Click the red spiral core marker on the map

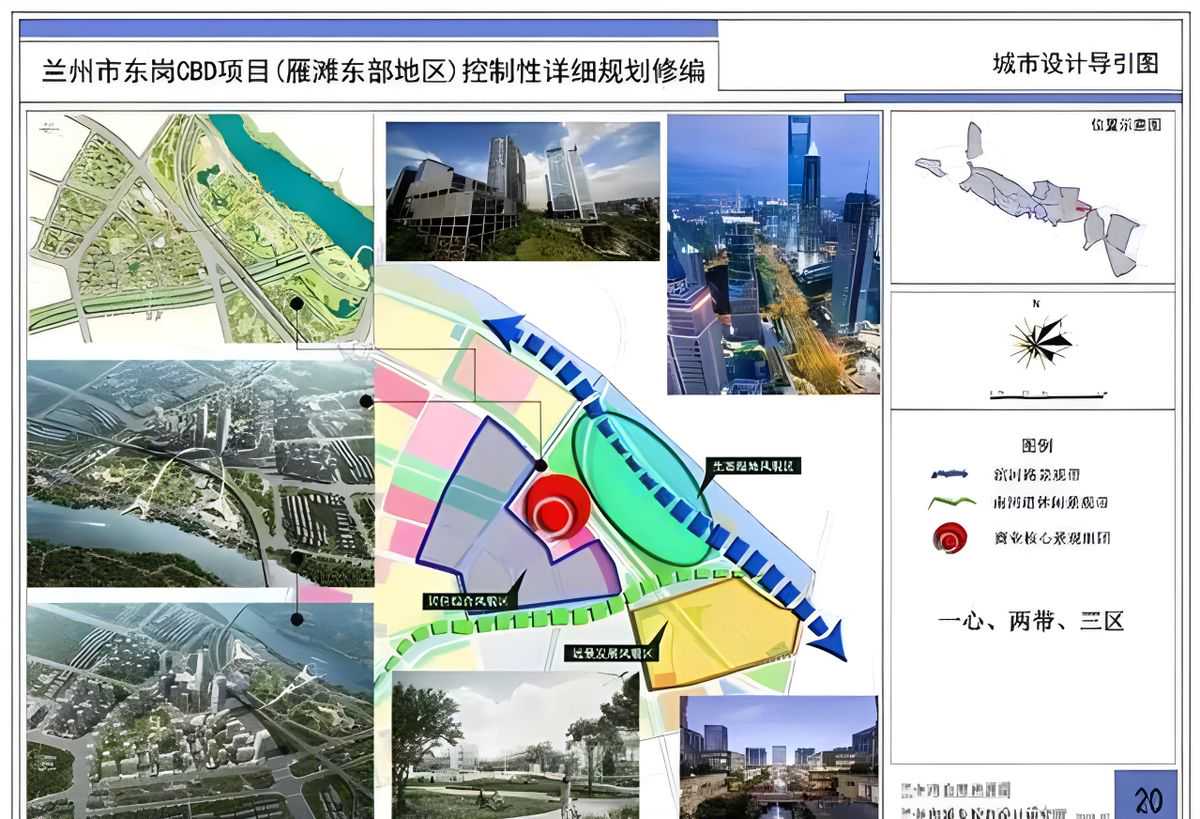pos(553,508)
